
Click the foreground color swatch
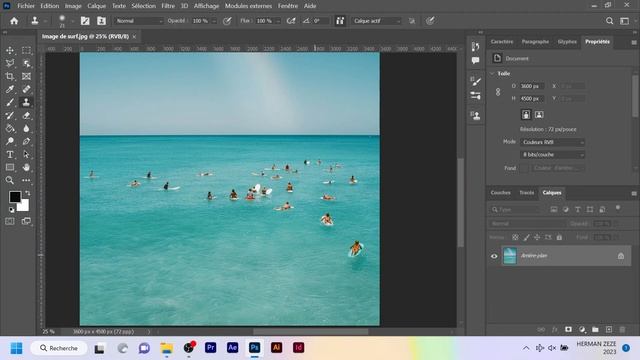(14, 197)
